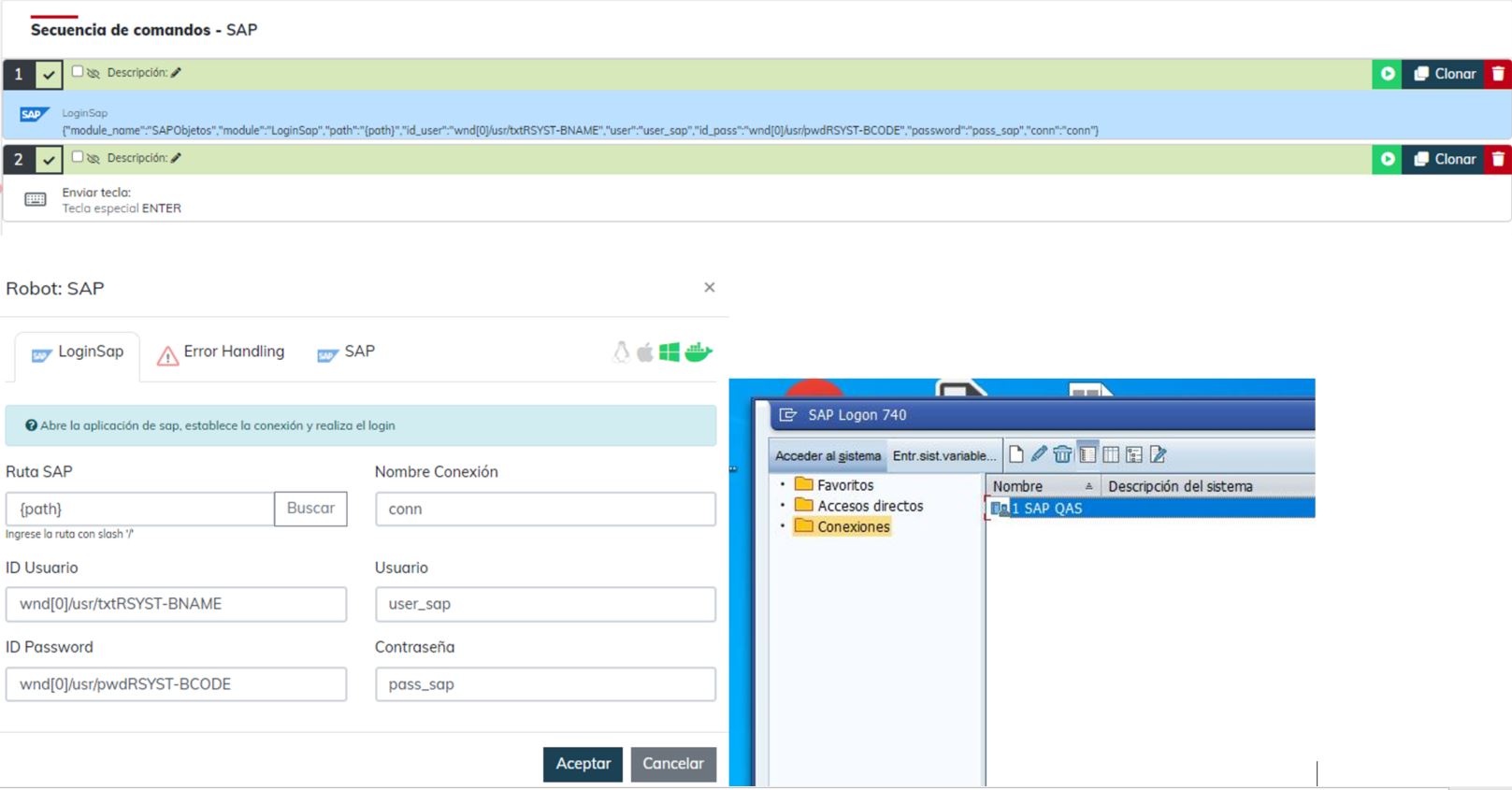The height and width of the screenshot is (790, 1512).
Task: Edit the description of command 2 via pencil
Action: [x=176, y=158]
